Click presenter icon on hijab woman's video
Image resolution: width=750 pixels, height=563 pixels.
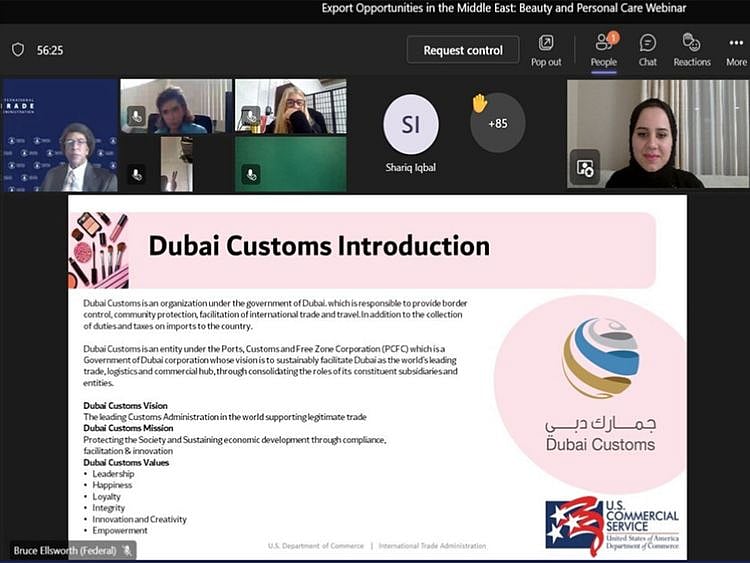click(584, 168)
